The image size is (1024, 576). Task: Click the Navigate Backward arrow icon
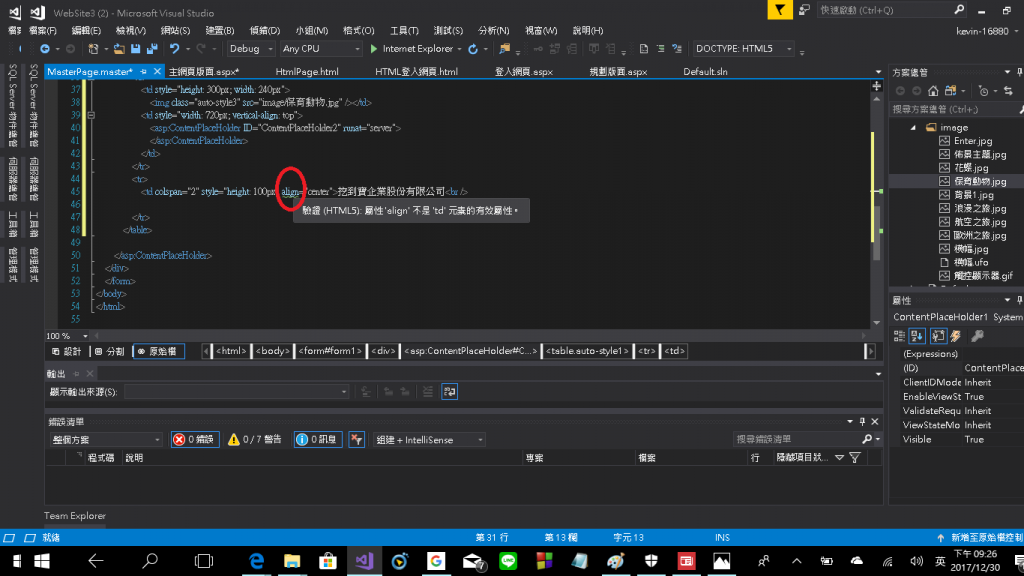coord(44,49)
